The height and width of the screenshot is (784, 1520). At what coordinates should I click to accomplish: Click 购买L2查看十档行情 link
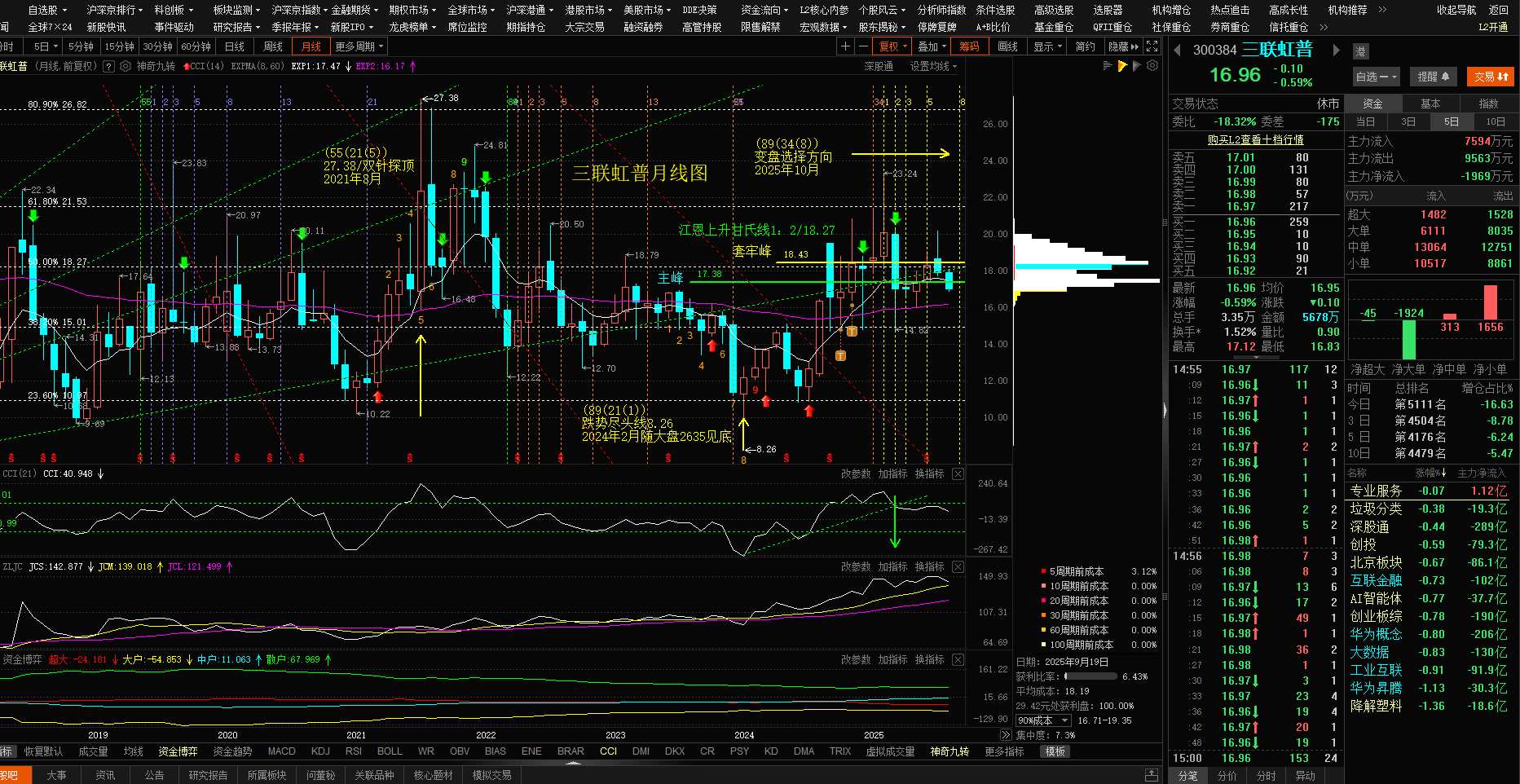1256,140
